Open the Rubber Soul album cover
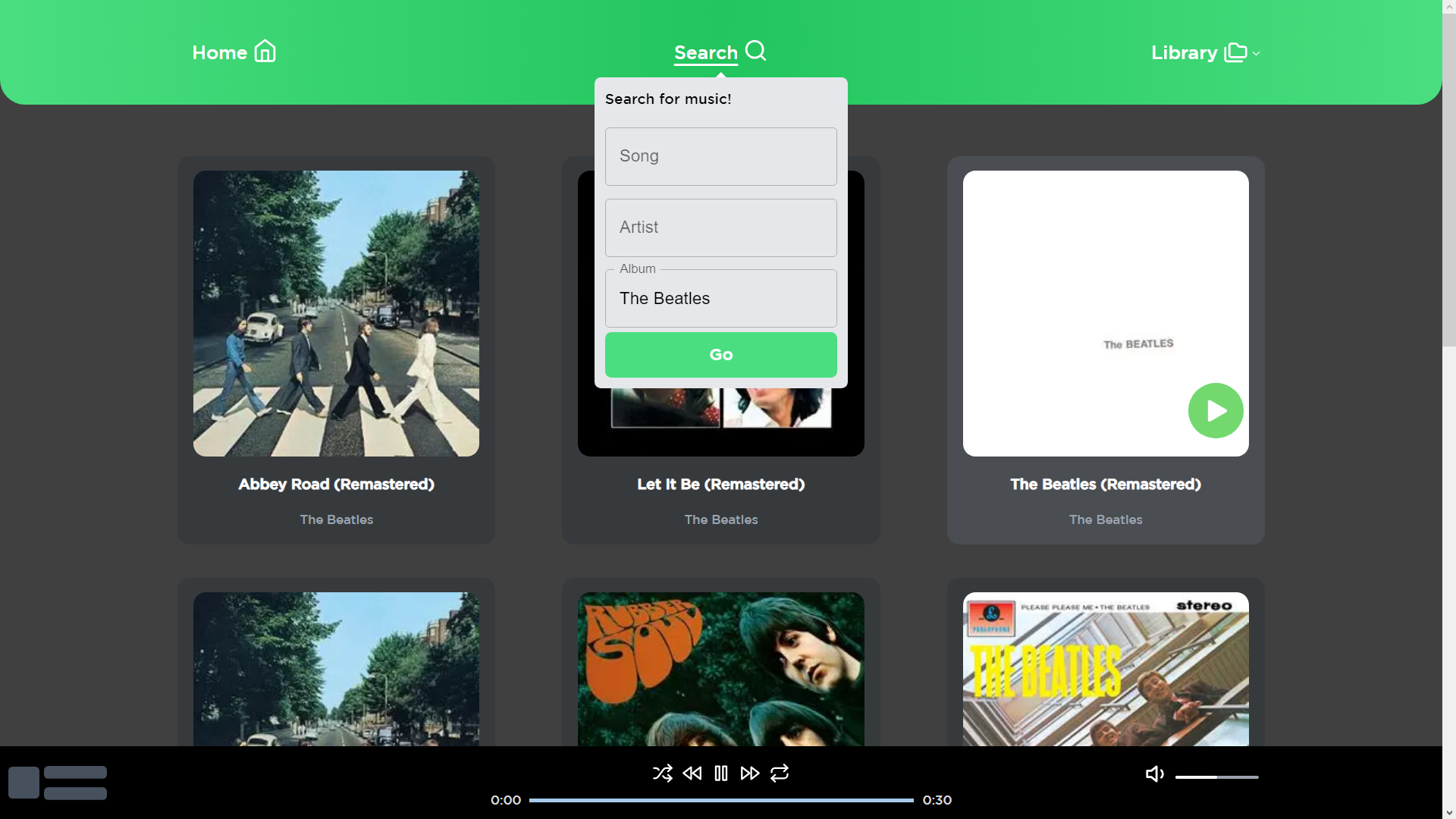Viewport: 1456px width, 819px height. point(720,669)
